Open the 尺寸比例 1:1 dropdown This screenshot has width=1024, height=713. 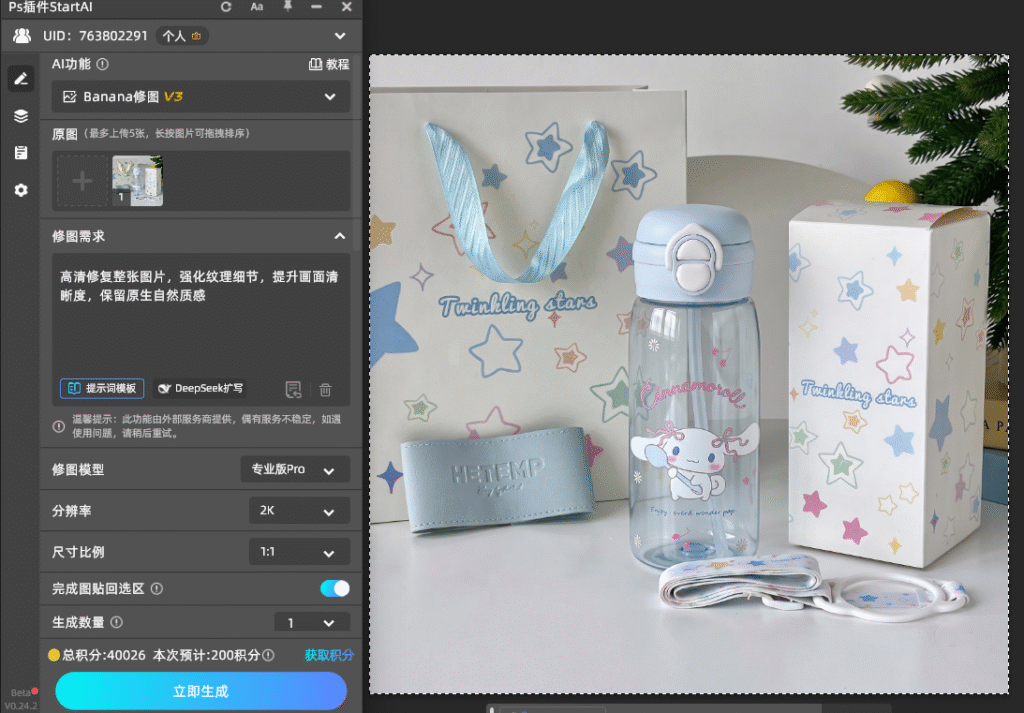point(299,552)
